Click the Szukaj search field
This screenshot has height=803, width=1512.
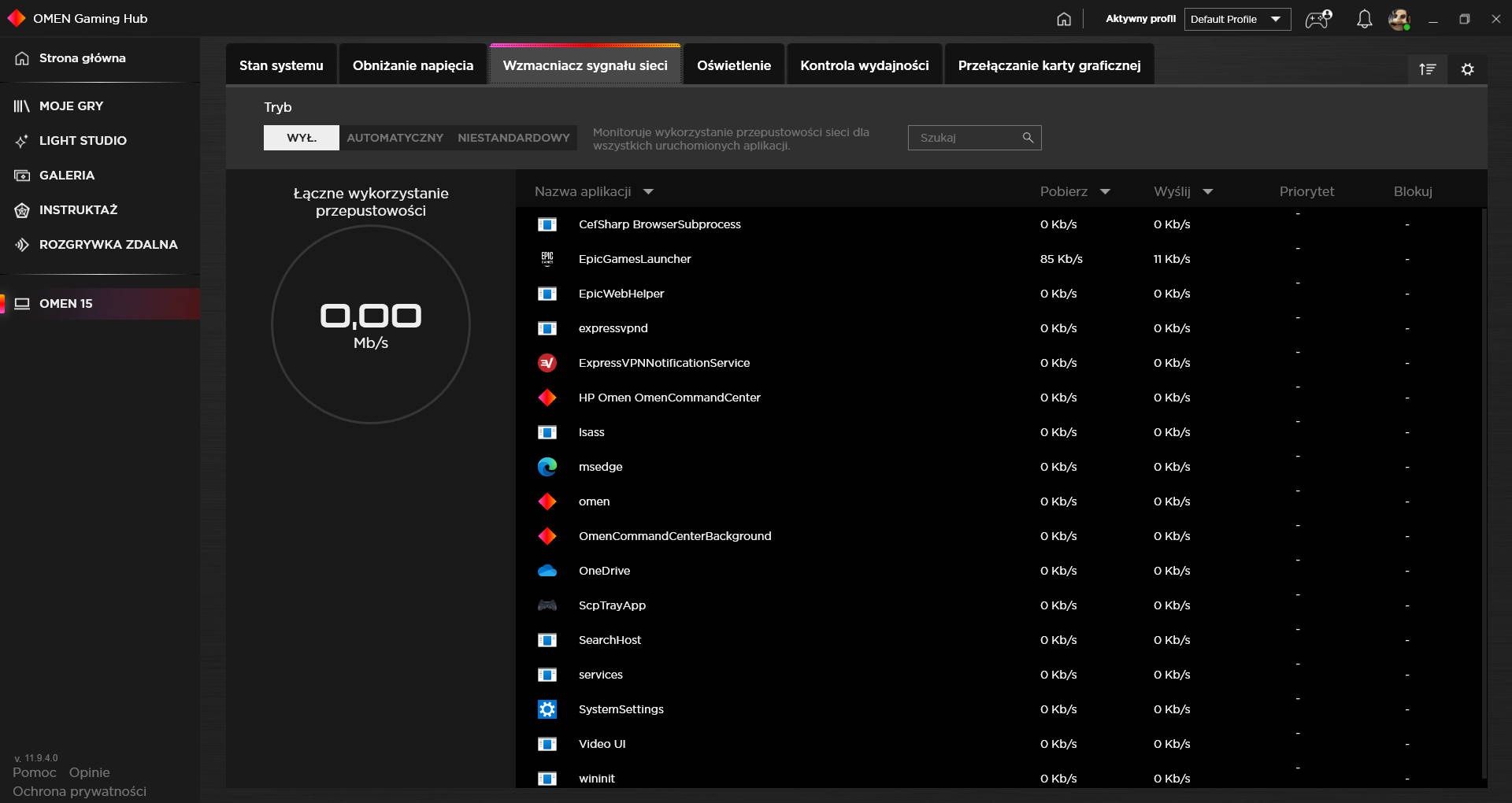pos(975,138)
